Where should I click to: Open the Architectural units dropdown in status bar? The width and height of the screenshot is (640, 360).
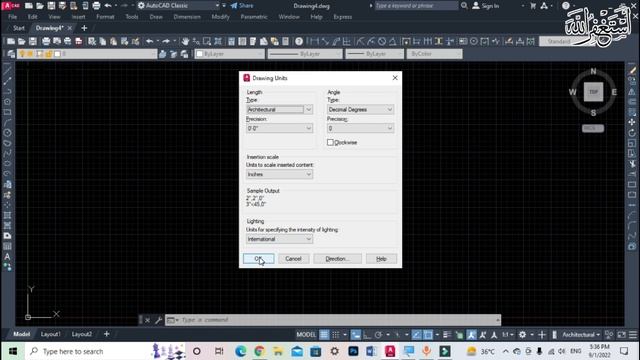pos(581,335)
